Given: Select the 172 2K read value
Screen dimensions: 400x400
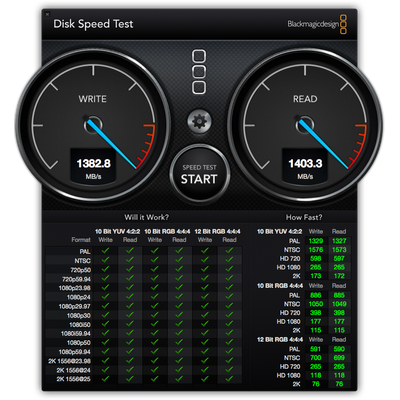Looking at the screenshot, I should pos(339,276).
